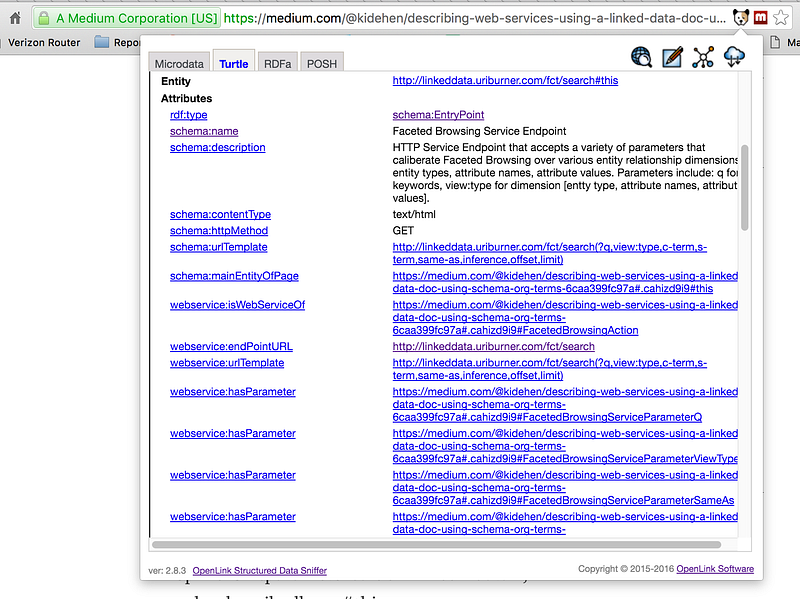800x599 pixels.
Task: Follow the rdf:type attribute link
Action: (x=188, y=115)
